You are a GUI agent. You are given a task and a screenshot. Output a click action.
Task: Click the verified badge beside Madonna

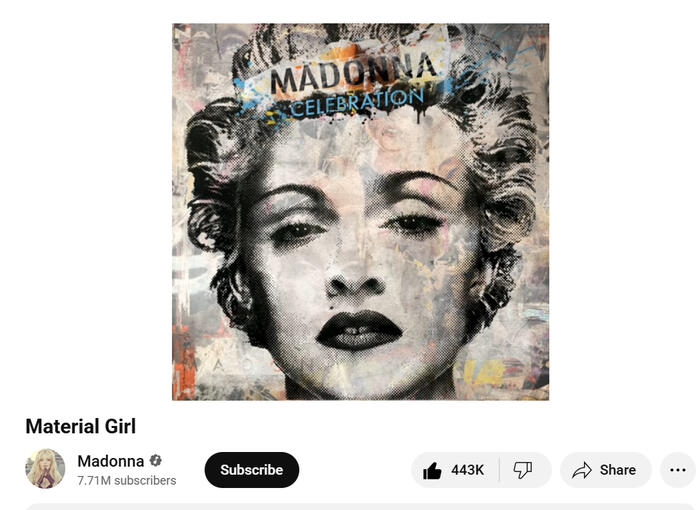[155, 460]
